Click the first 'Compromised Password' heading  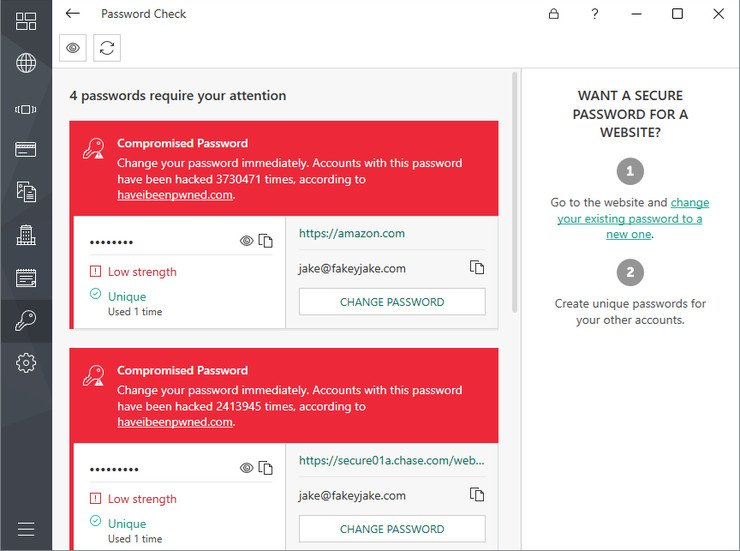click(182, 143)
